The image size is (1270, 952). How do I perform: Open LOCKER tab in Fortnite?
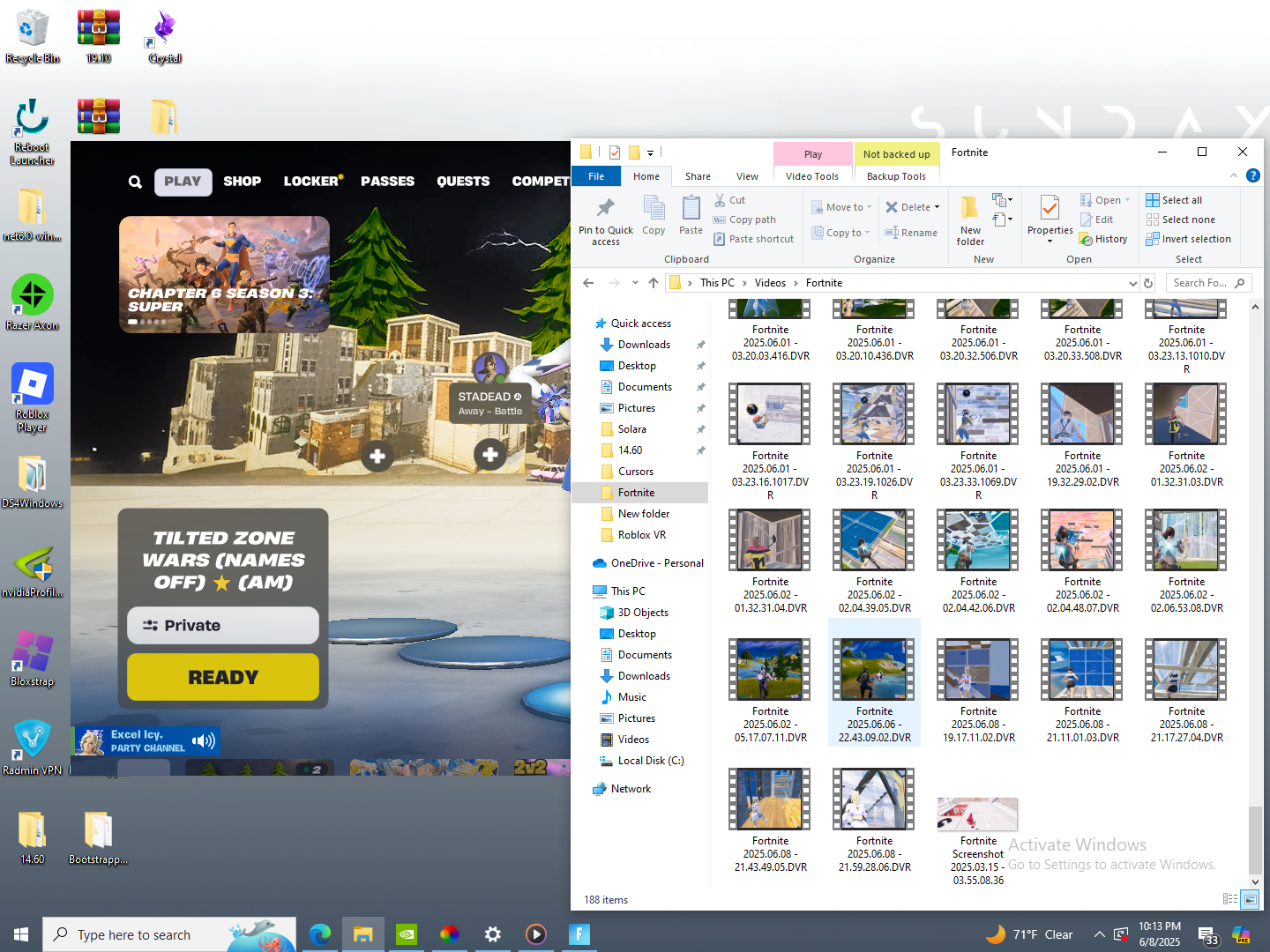click(312, 182)
